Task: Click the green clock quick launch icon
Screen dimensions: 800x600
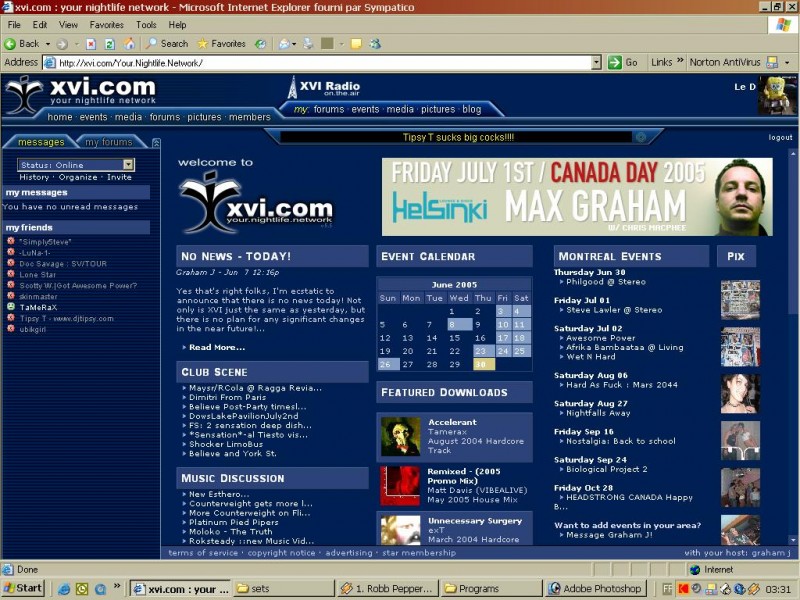Action: coord(82,589)
